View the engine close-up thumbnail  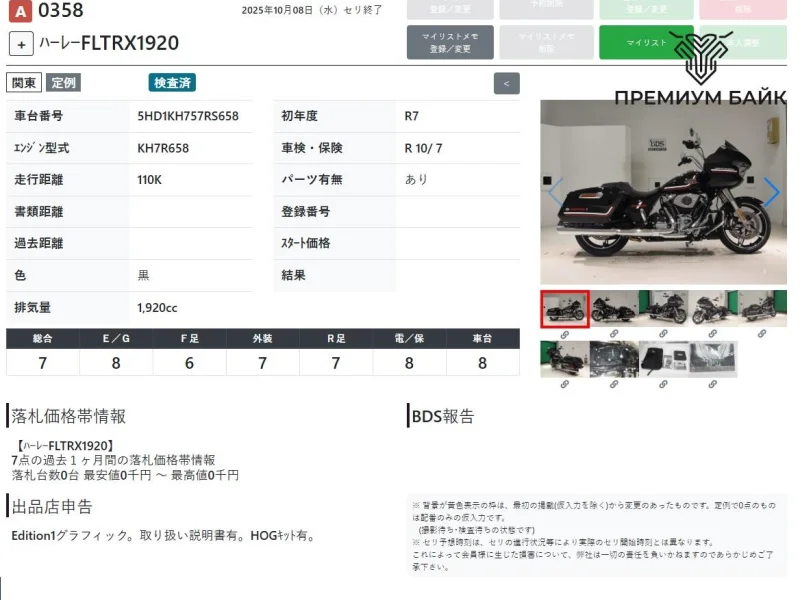click(614, 358)
